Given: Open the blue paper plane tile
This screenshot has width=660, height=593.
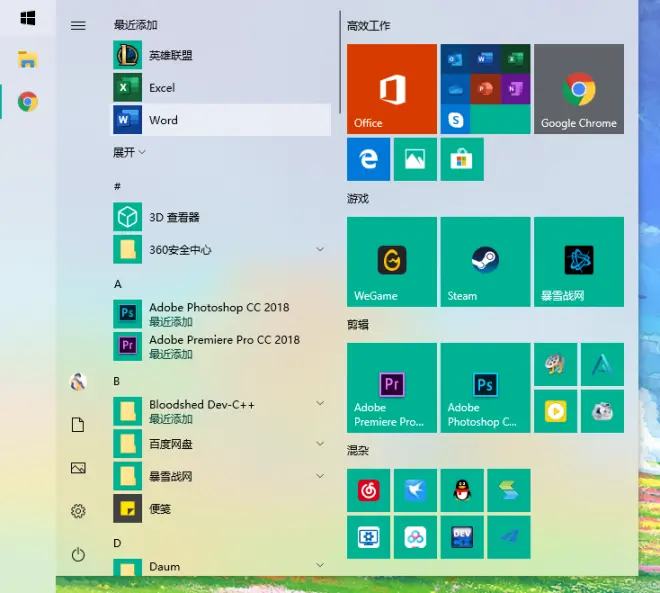Looking at the screenshot, I should point(509,537).
